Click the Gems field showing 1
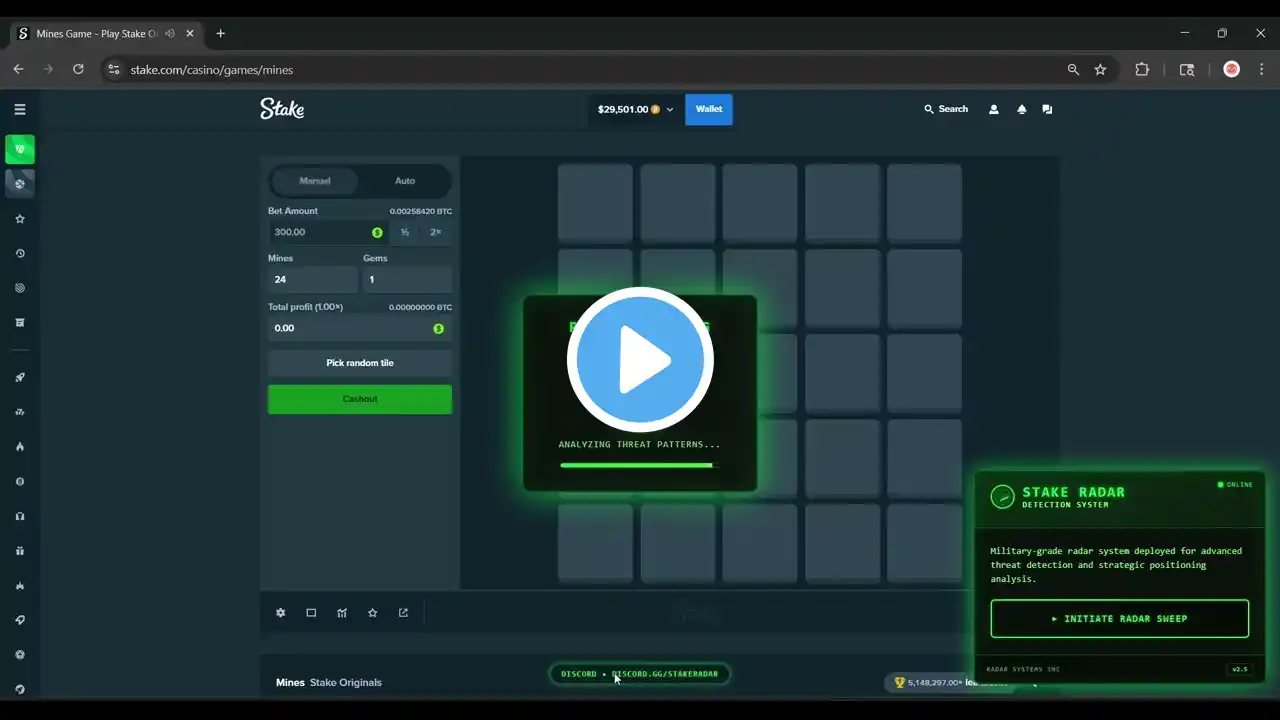 coord(407,279)
